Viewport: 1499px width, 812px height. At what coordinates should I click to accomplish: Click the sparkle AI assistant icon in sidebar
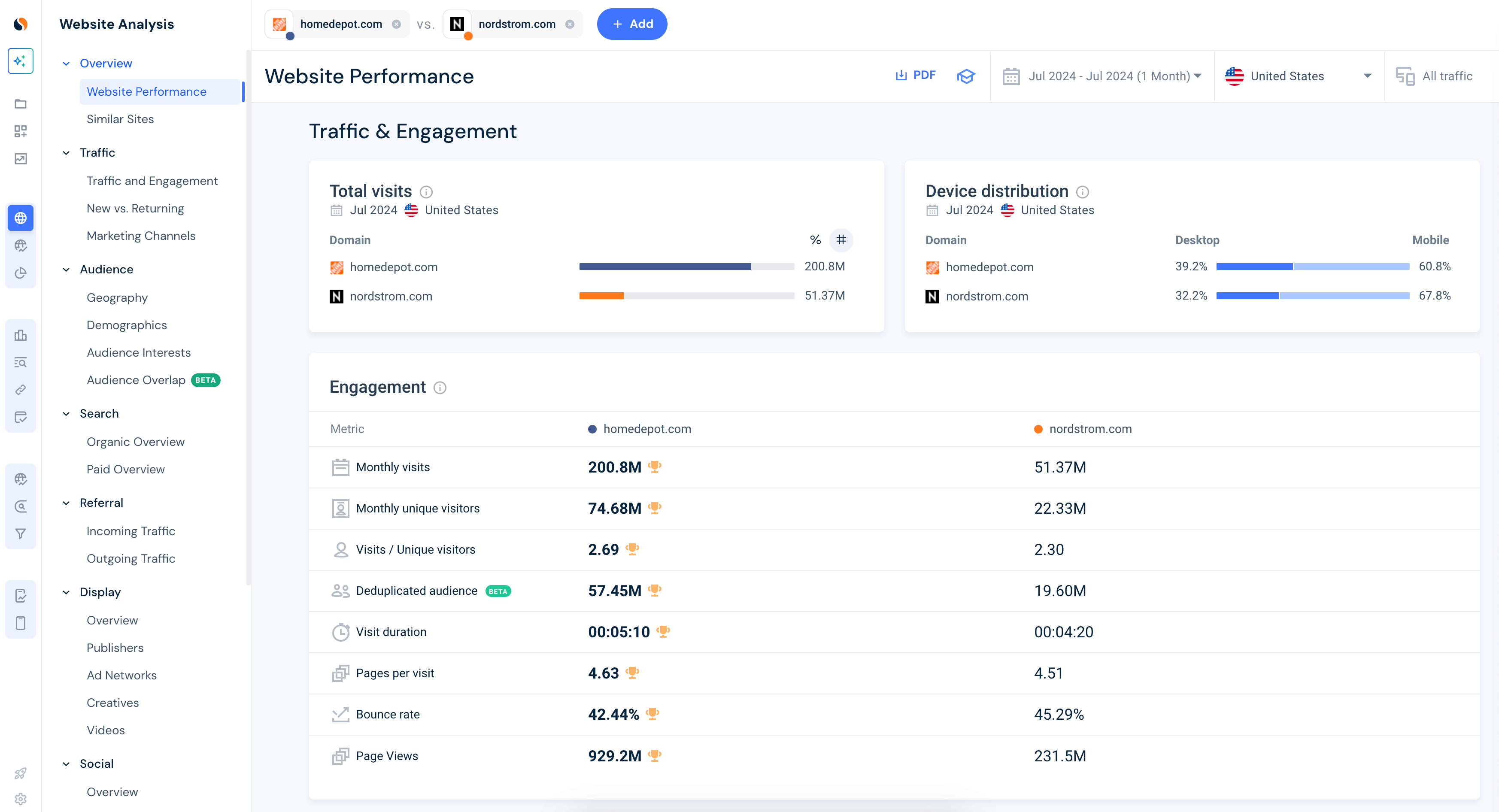pos(20,61)
